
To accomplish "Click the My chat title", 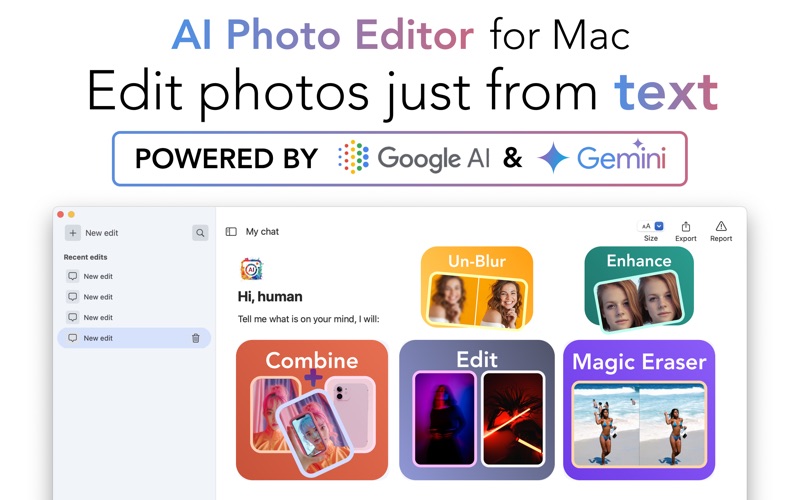I will click(x=262, y=232).
